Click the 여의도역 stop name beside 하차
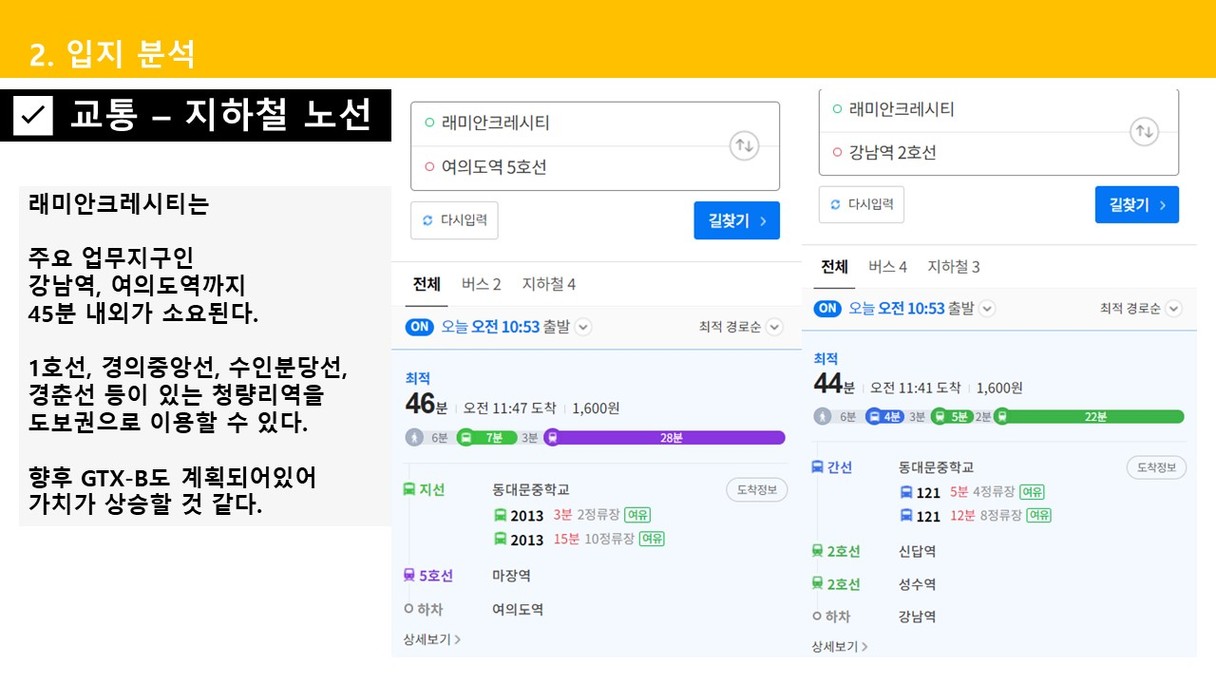The height and width of the screenshot is (684, 1216). [x=518, y=608]
